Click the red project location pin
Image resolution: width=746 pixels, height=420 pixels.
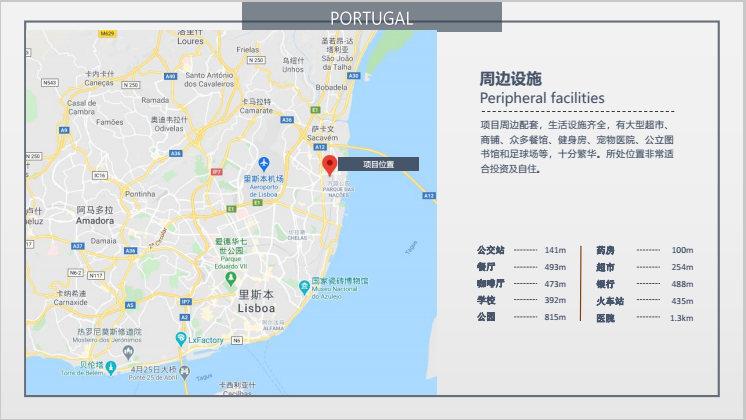pyautogui.click(x=328, y=165)
